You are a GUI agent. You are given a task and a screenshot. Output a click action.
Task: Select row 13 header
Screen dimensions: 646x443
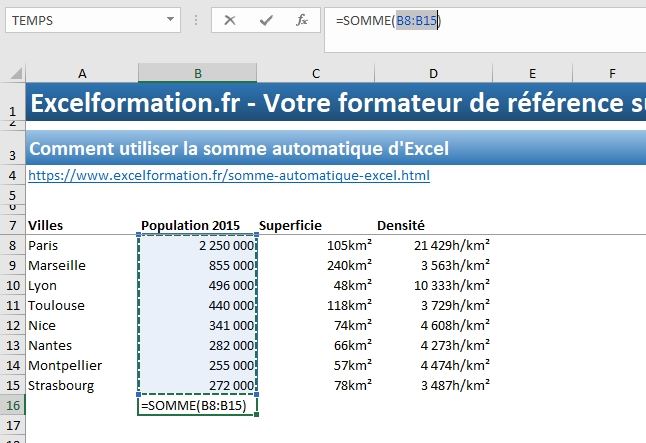click(12, 345)
